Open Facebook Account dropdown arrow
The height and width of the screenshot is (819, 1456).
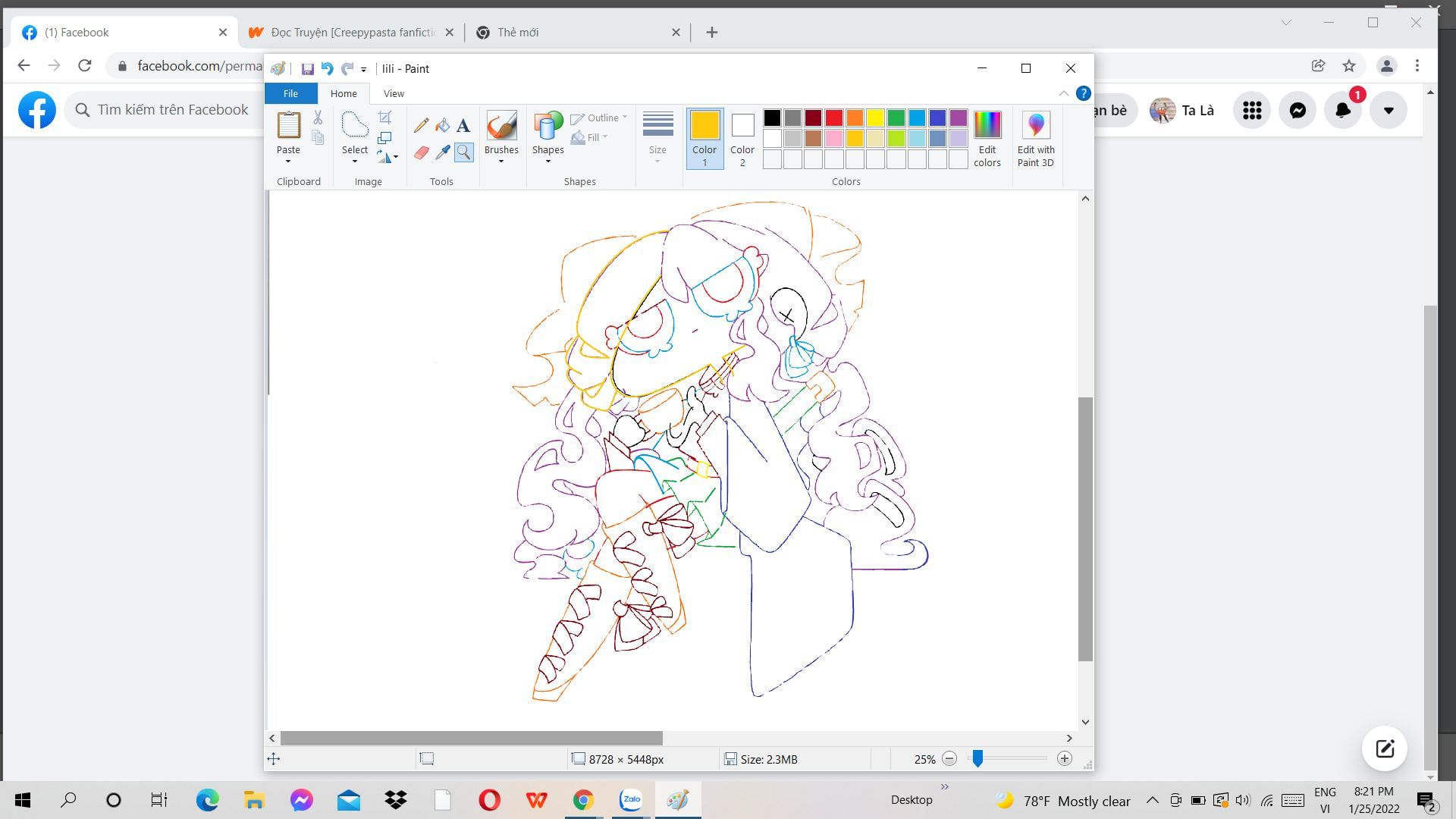1389,111
